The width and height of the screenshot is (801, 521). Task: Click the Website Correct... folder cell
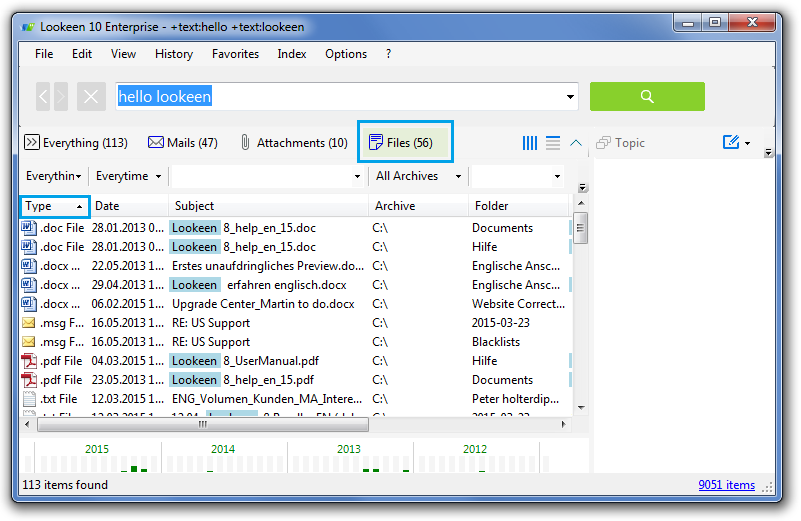pyautogui.click(x=519, y=304)
